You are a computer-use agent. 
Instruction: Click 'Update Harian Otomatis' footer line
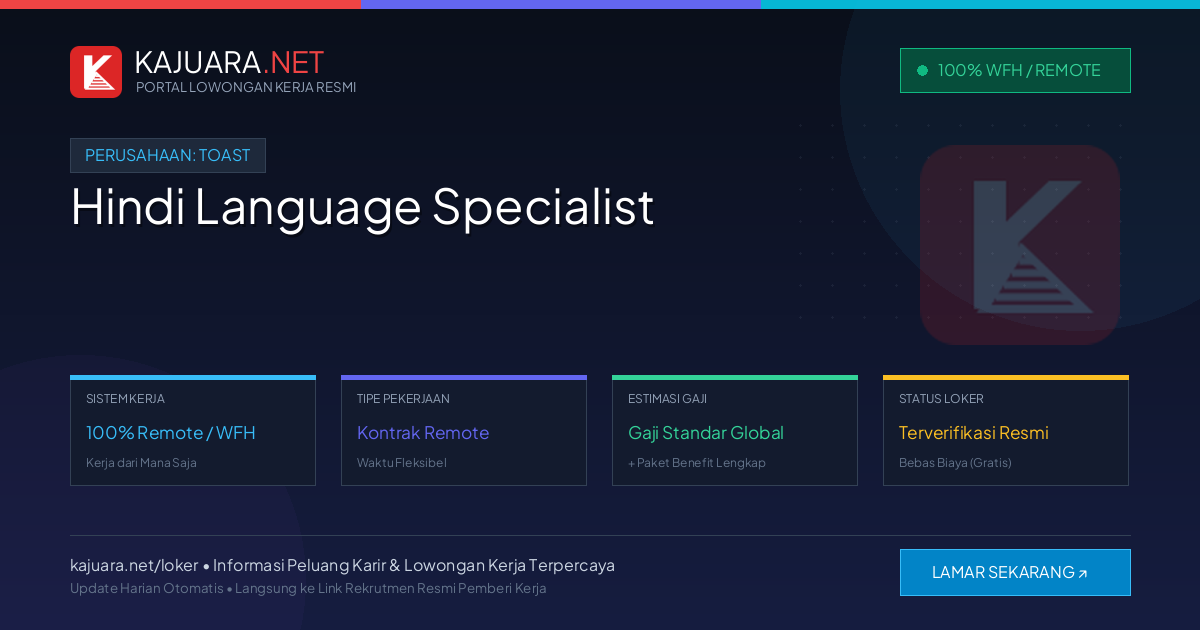(x=308, y=588)
